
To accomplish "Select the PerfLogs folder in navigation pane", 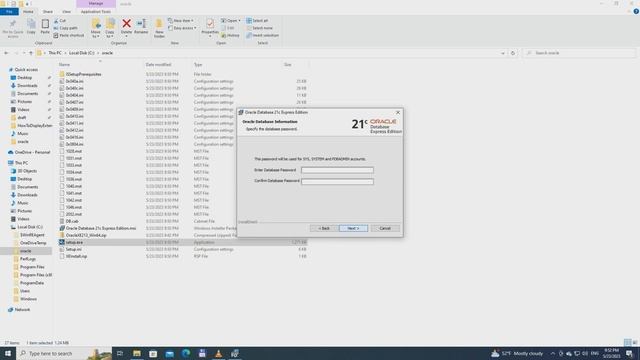I will click(x=28, y=259).
